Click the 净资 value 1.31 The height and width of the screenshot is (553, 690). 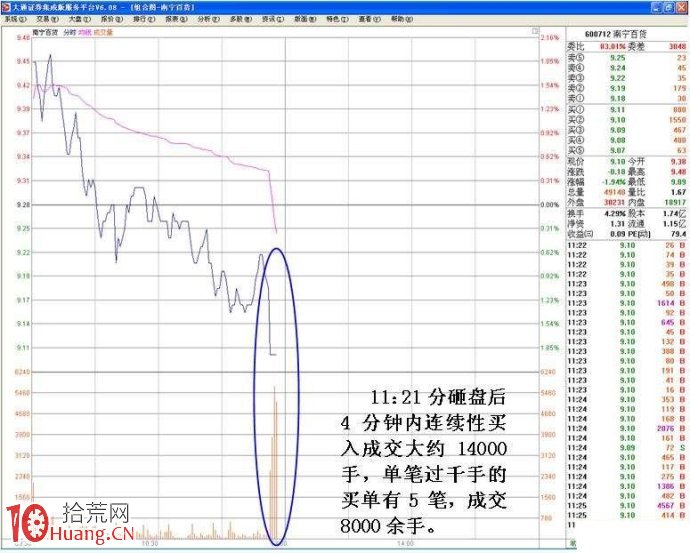click(618, 223)
